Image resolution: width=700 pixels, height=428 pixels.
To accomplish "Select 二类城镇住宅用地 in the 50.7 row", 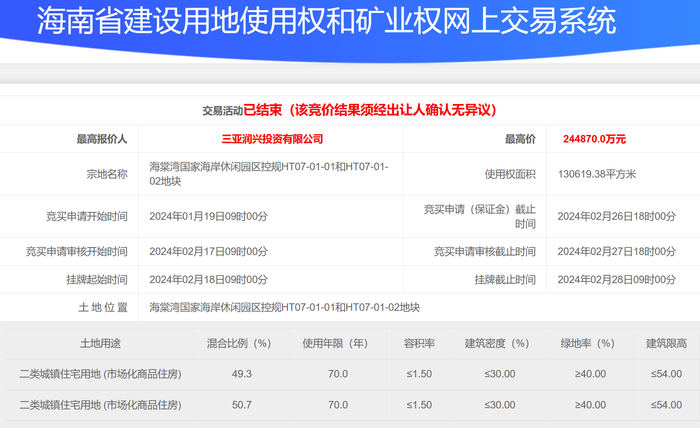I will [100, 405].
